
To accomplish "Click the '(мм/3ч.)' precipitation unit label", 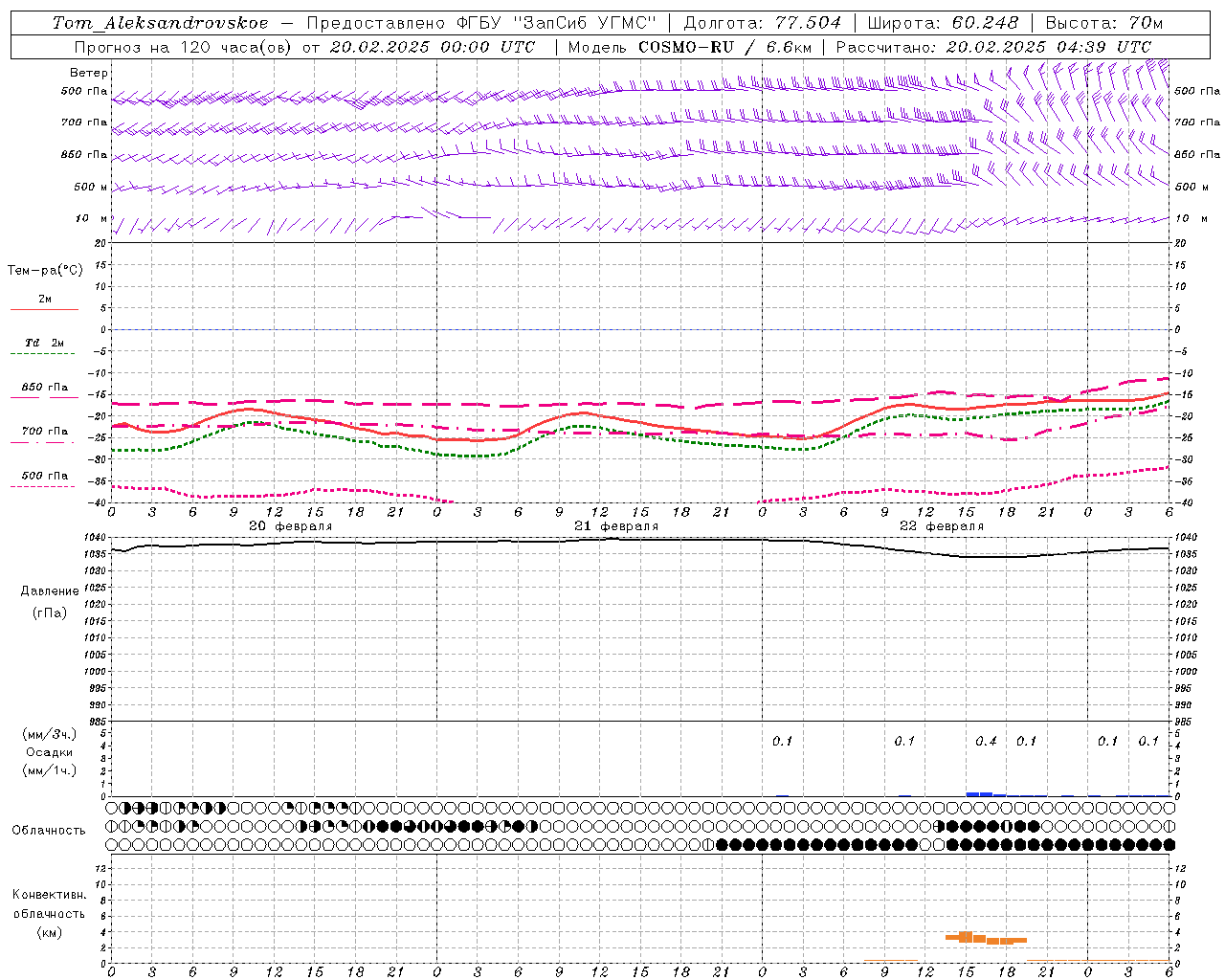I will pos(50,735).
